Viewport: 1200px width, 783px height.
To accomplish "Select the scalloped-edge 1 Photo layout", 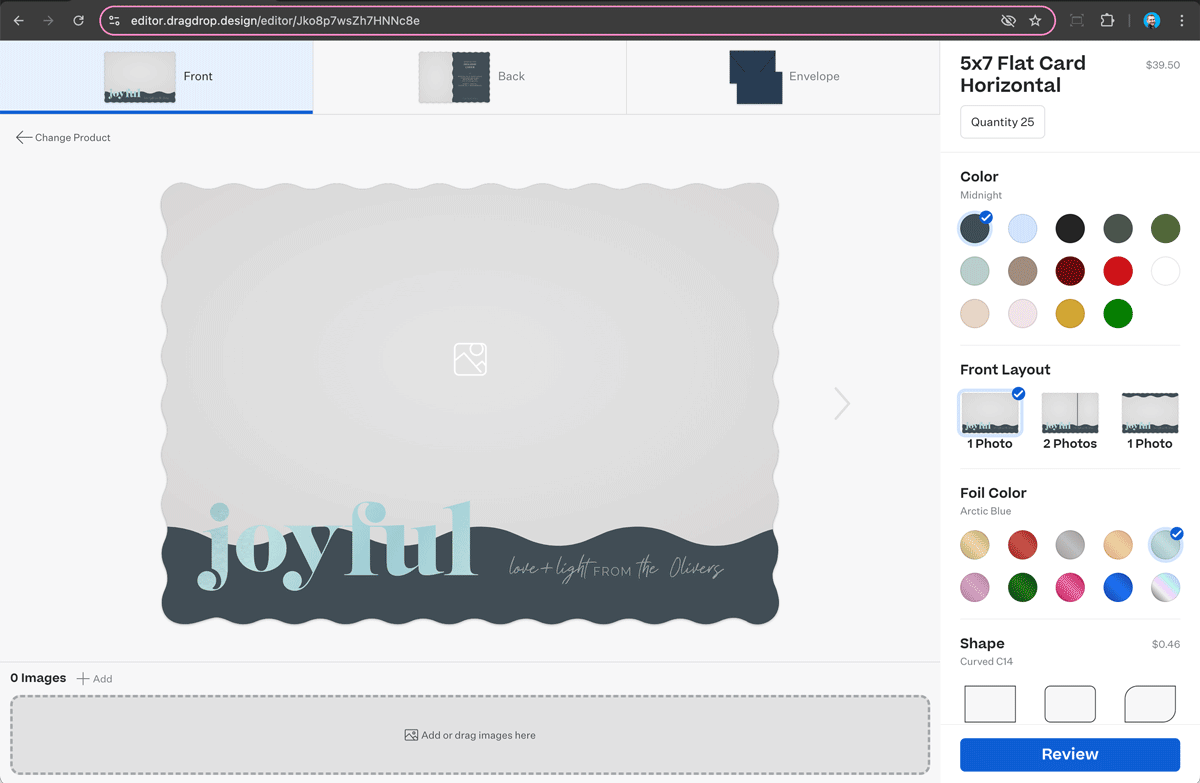I will coord(1149,413).
